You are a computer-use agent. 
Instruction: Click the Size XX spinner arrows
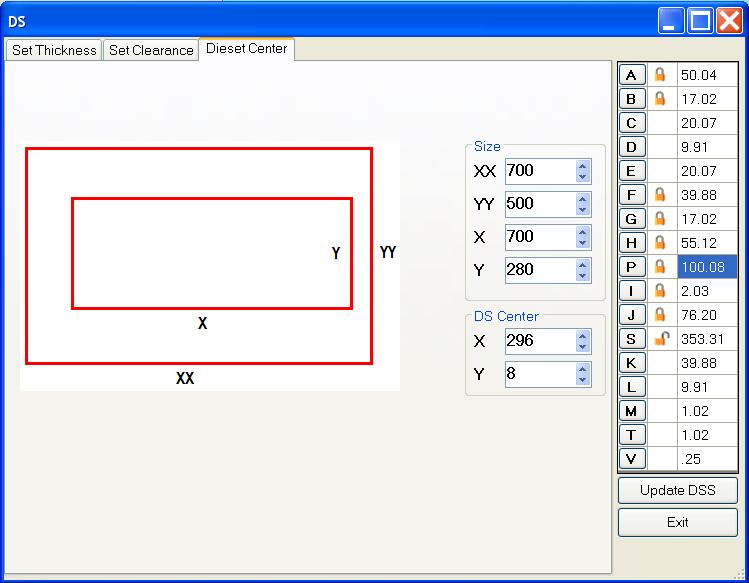pos(583,171)
